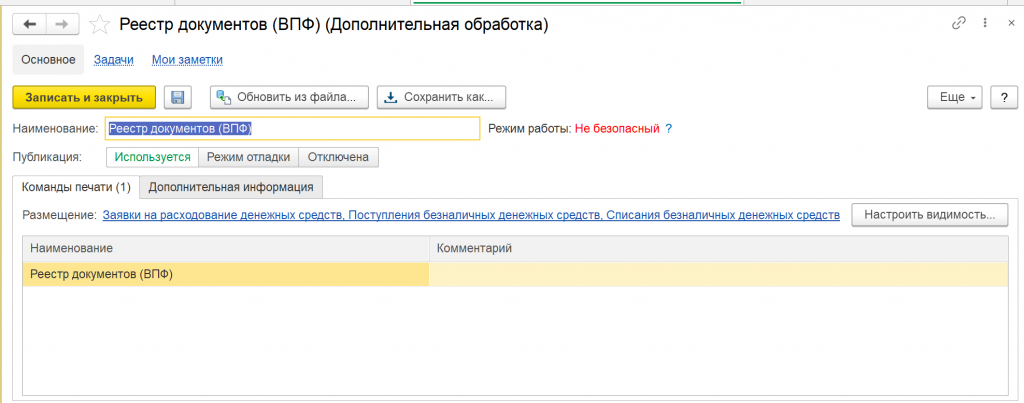Add form to favorites star
The image size is (1024, 403).
(x=100, y=24)
